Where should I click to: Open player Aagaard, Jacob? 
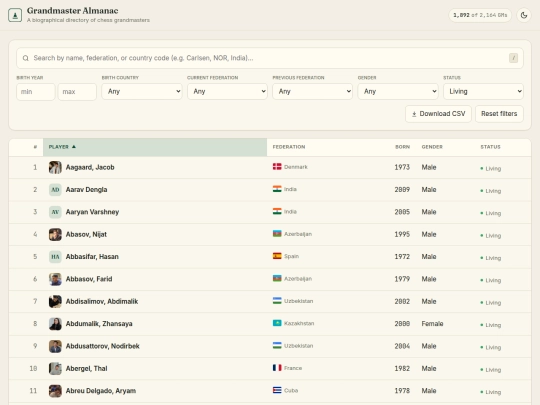coord(90,167)
